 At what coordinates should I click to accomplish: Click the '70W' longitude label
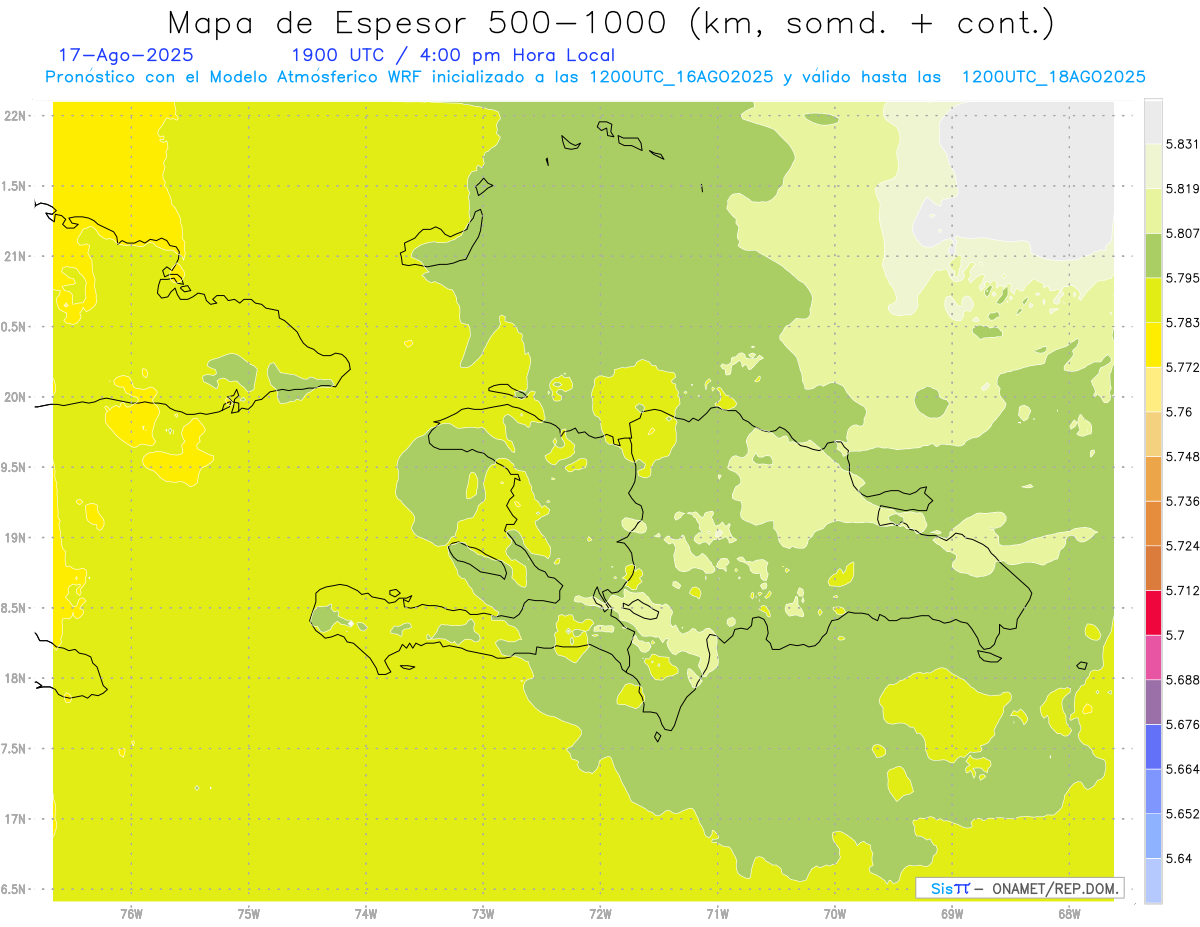click(x=834, y=914)
